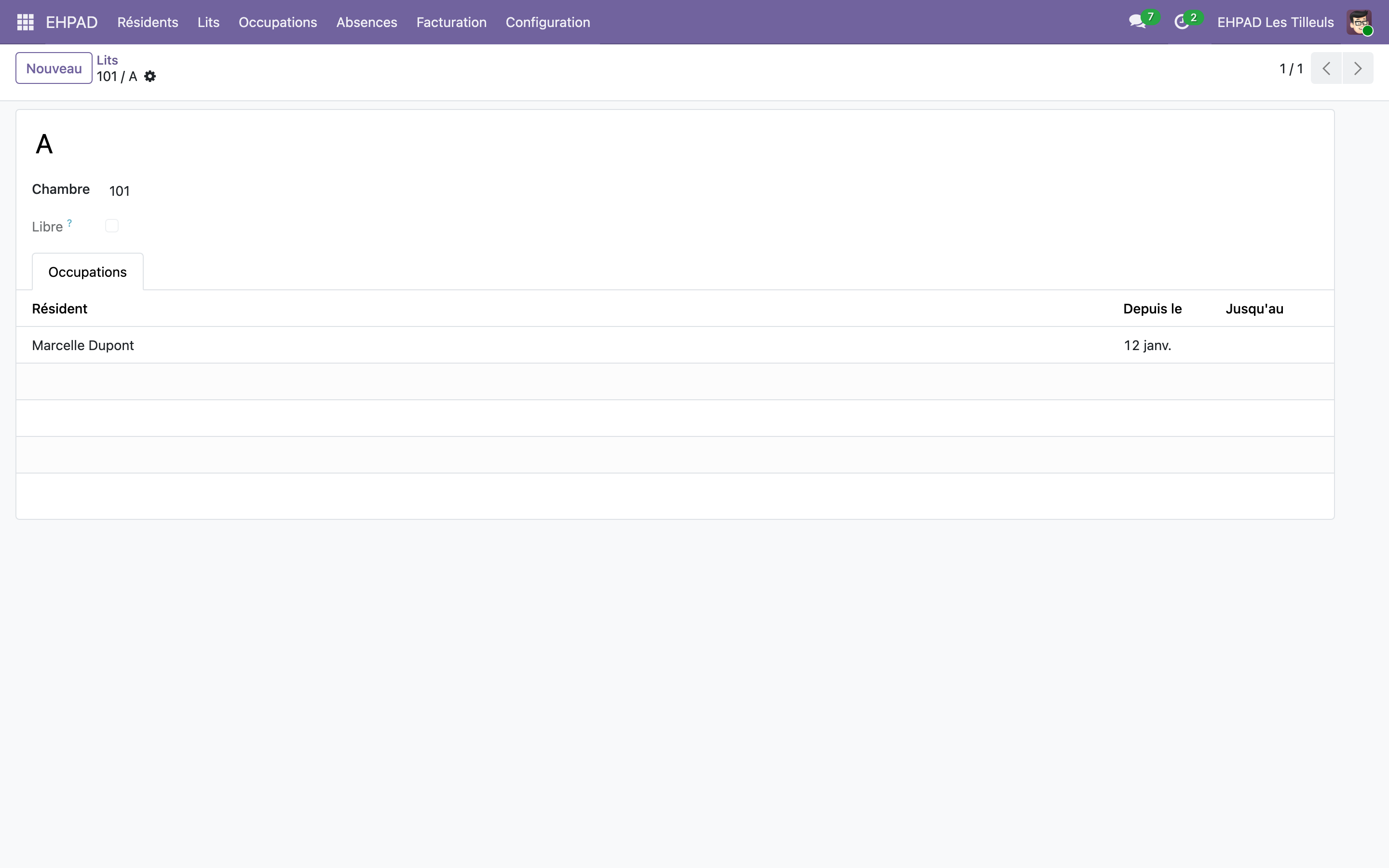The width and height of the screenshot is (1389, 868).
Task: Open the Absences menu
Action: pos(367,22)
